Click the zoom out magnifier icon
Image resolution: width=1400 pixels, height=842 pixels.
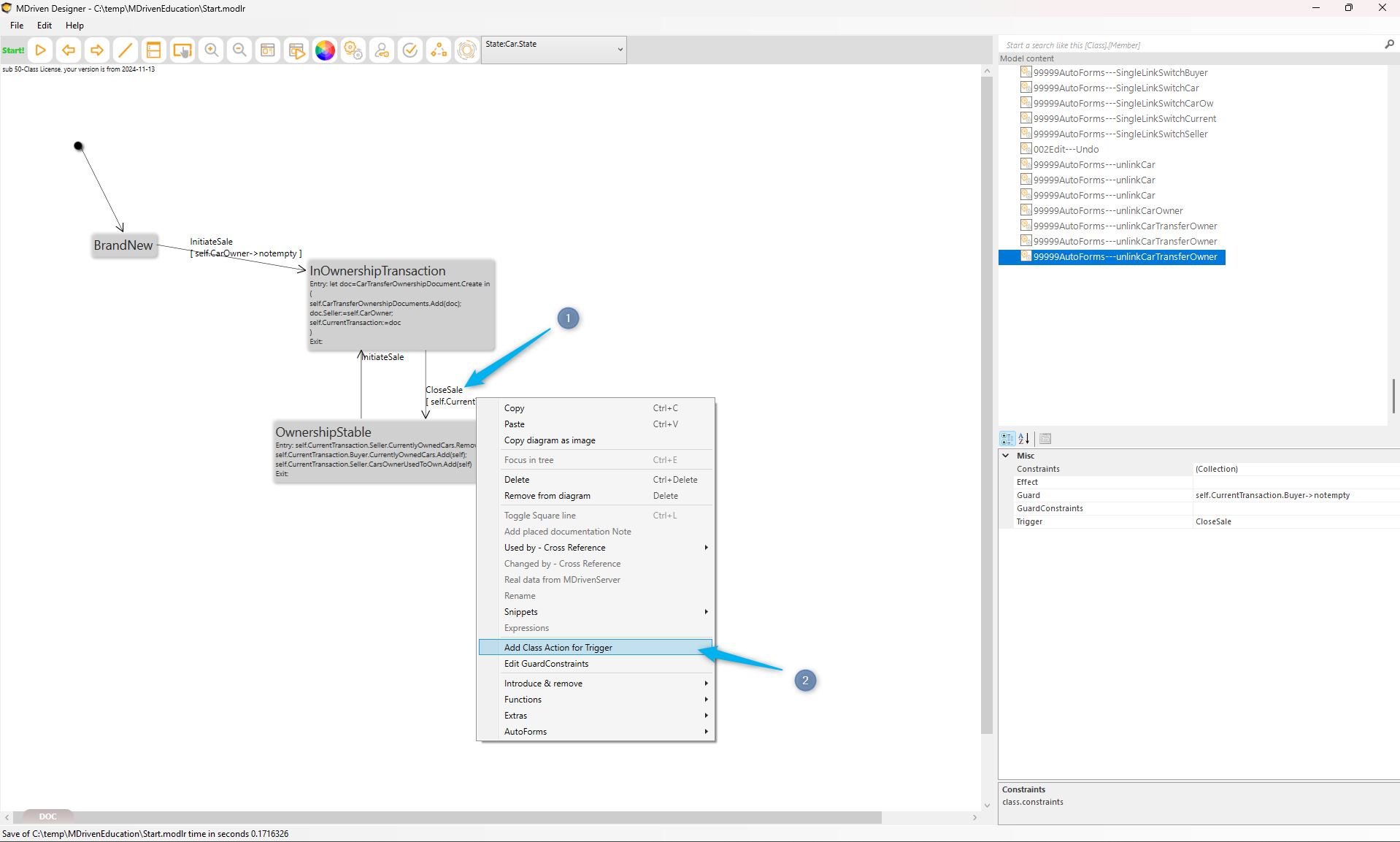(x=239, y=50)
